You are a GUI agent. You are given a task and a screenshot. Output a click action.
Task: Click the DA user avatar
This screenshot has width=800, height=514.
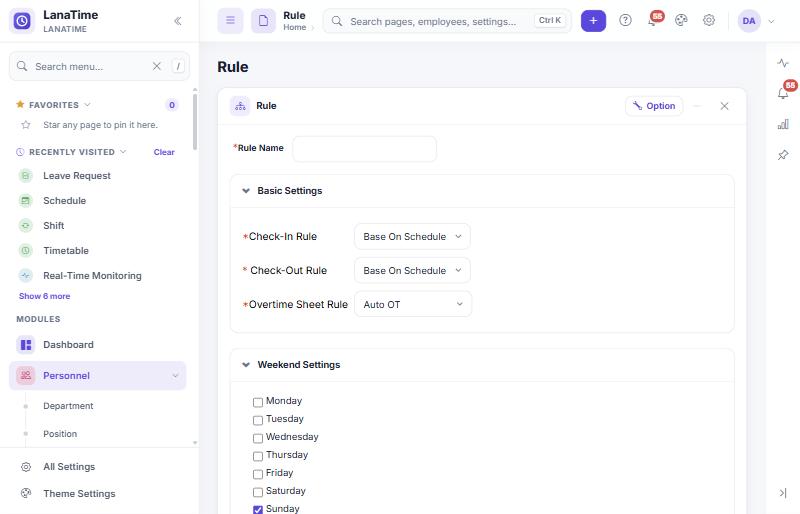pos(749,21)
